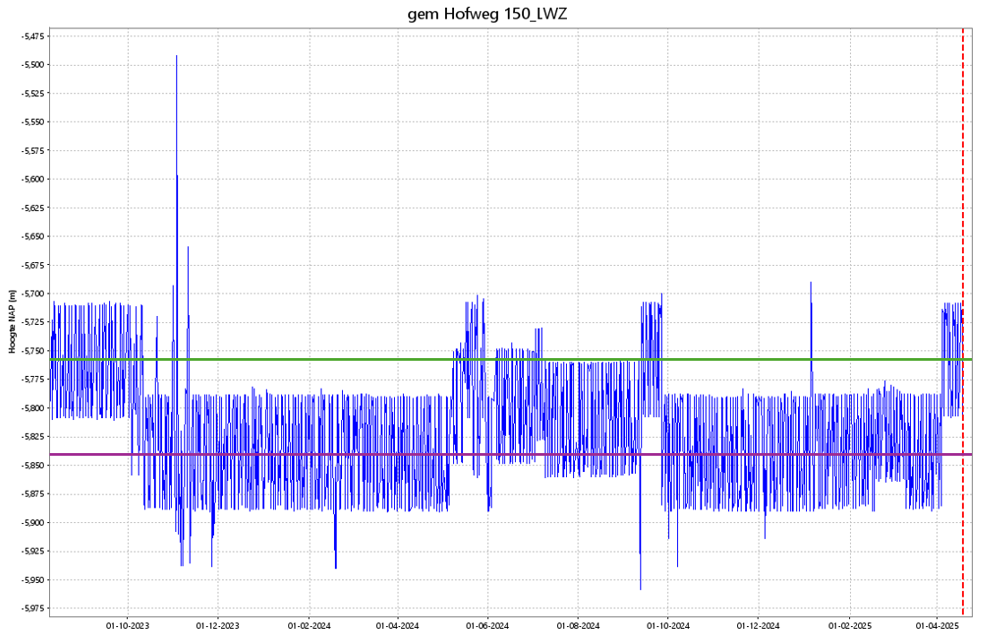Click the tallest blue spike's peak
The height and width of the screenshot is (637, 990).
coord(177,57)
